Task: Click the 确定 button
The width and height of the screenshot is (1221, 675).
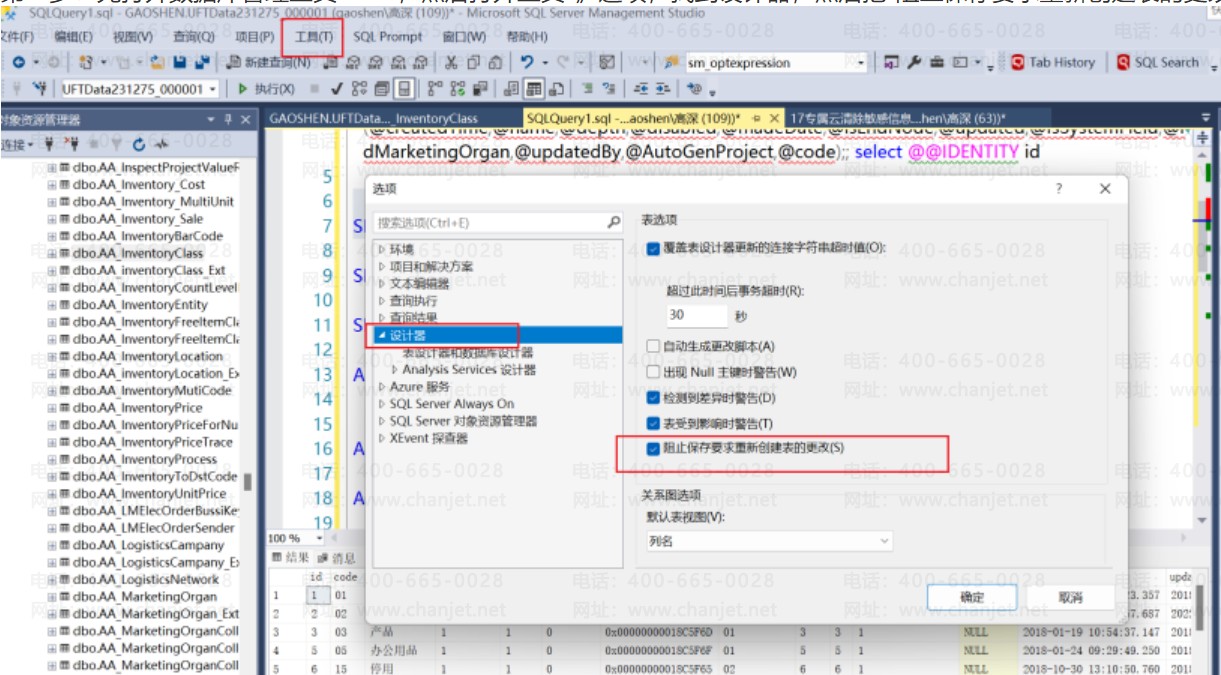Action: tap(972, 597)
